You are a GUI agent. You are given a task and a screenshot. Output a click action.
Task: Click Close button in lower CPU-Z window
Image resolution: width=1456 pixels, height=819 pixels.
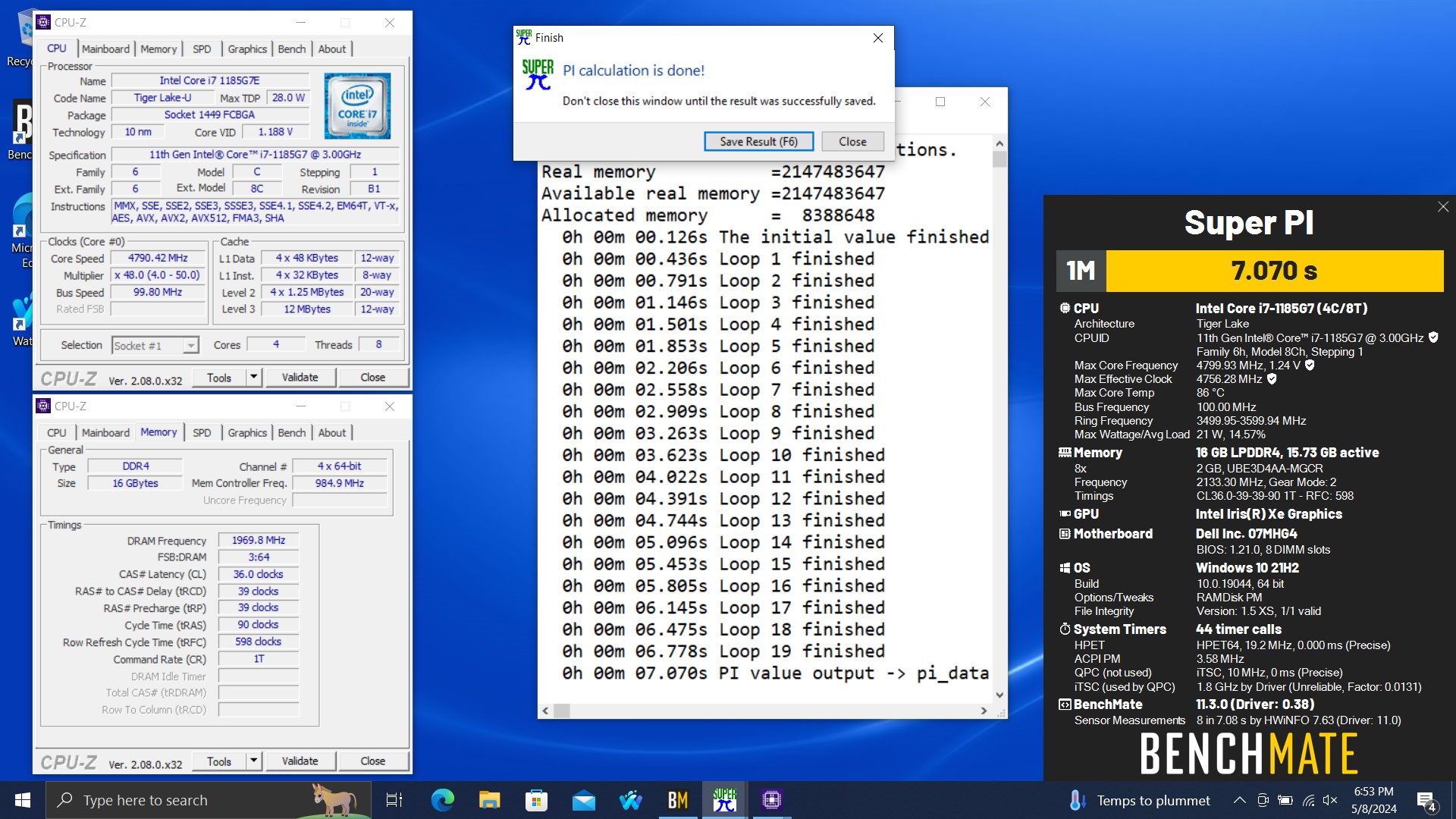[373, 761]
